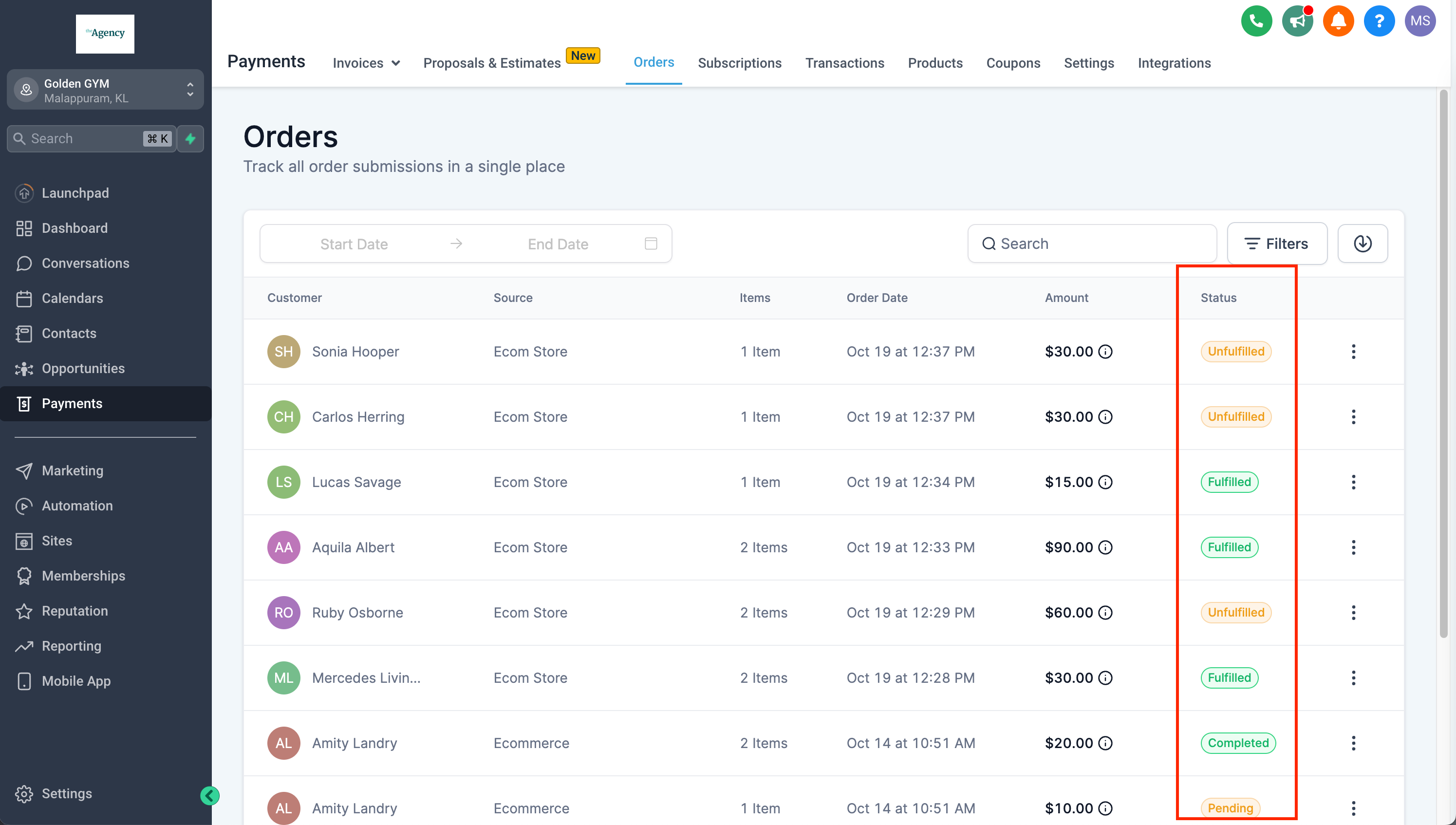1456x825 pixels.
Task: Click the Order Date column header
Action: click(877, 298)
